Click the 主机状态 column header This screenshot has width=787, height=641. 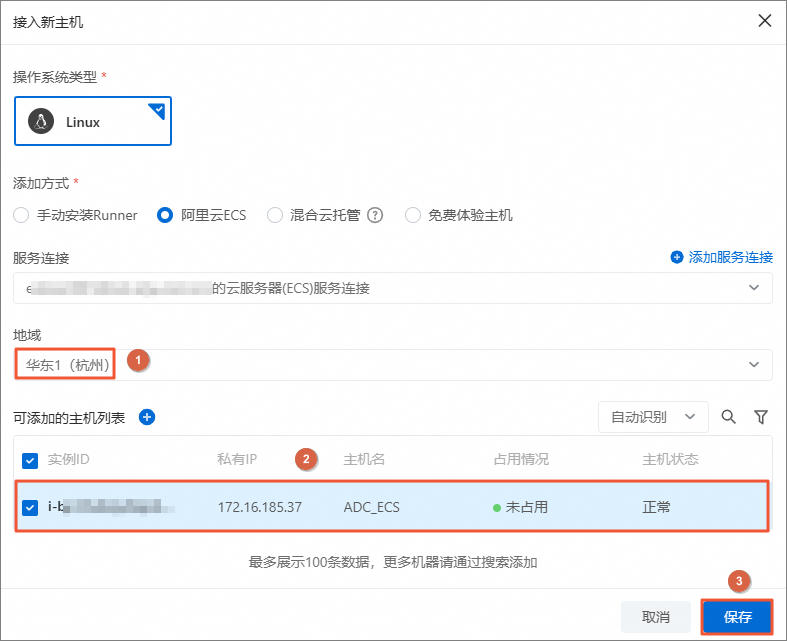(x=670, y=459)
